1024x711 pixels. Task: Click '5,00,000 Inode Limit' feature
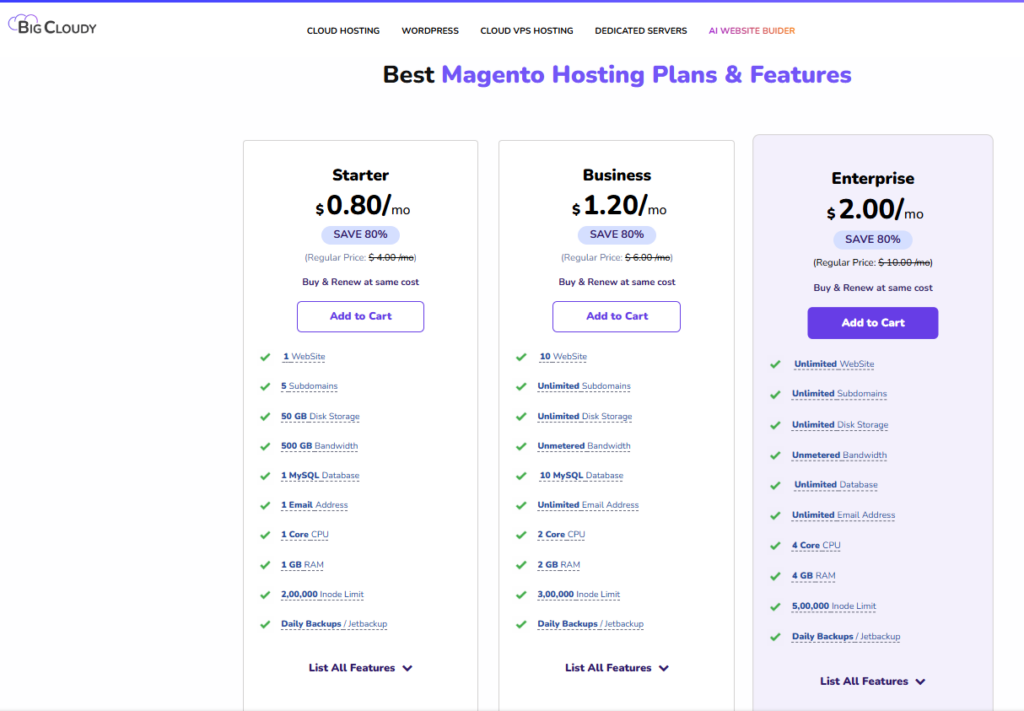click(x=834, y=606)
